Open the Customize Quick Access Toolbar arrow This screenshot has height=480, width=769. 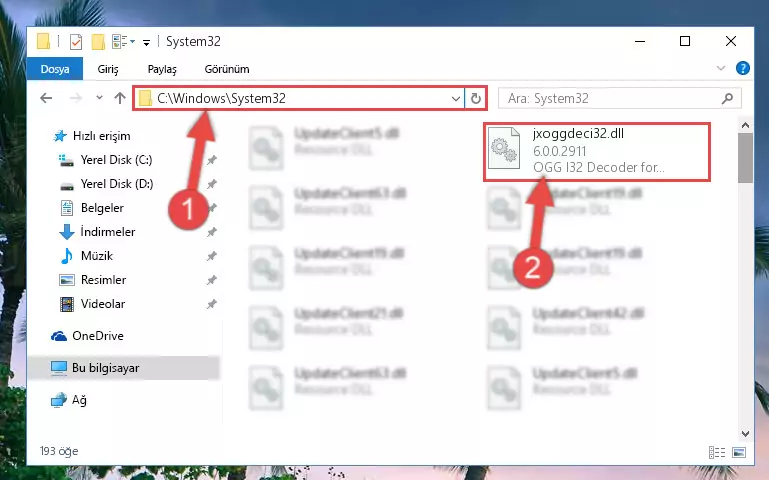point(146,43)
